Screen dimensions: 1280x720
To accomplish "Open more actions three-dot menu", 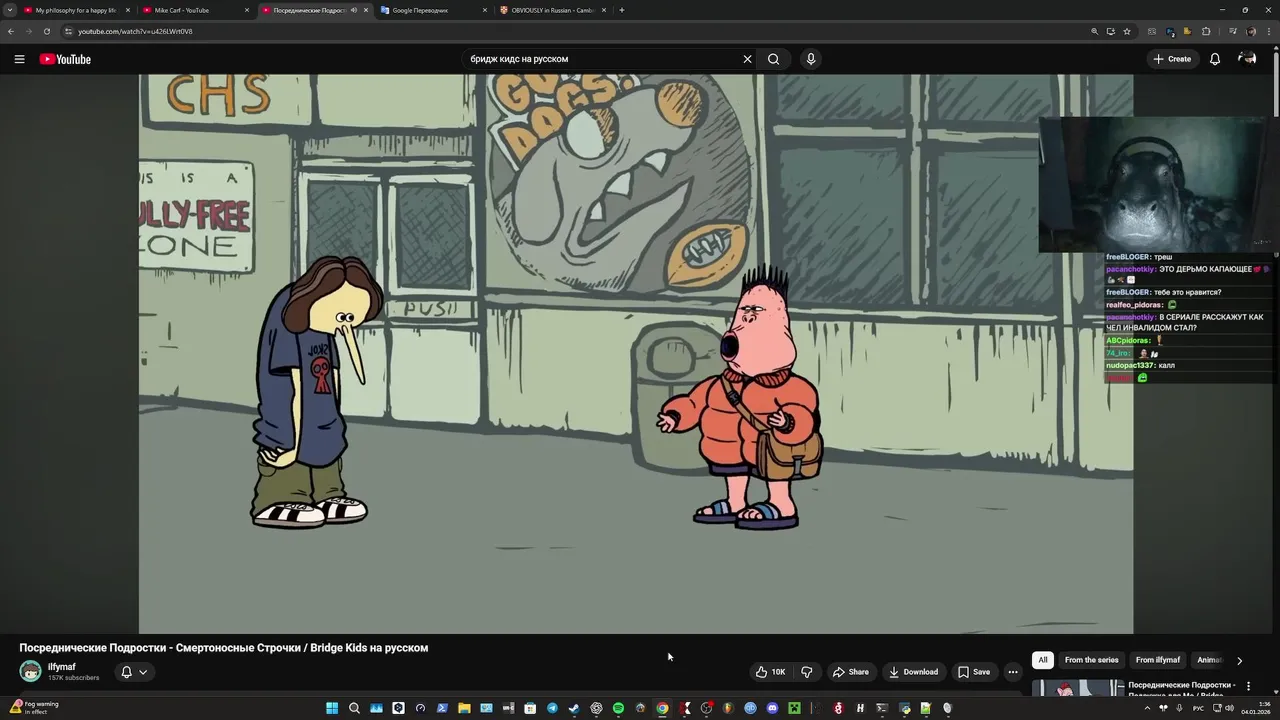I will [x=1013, y=672].
